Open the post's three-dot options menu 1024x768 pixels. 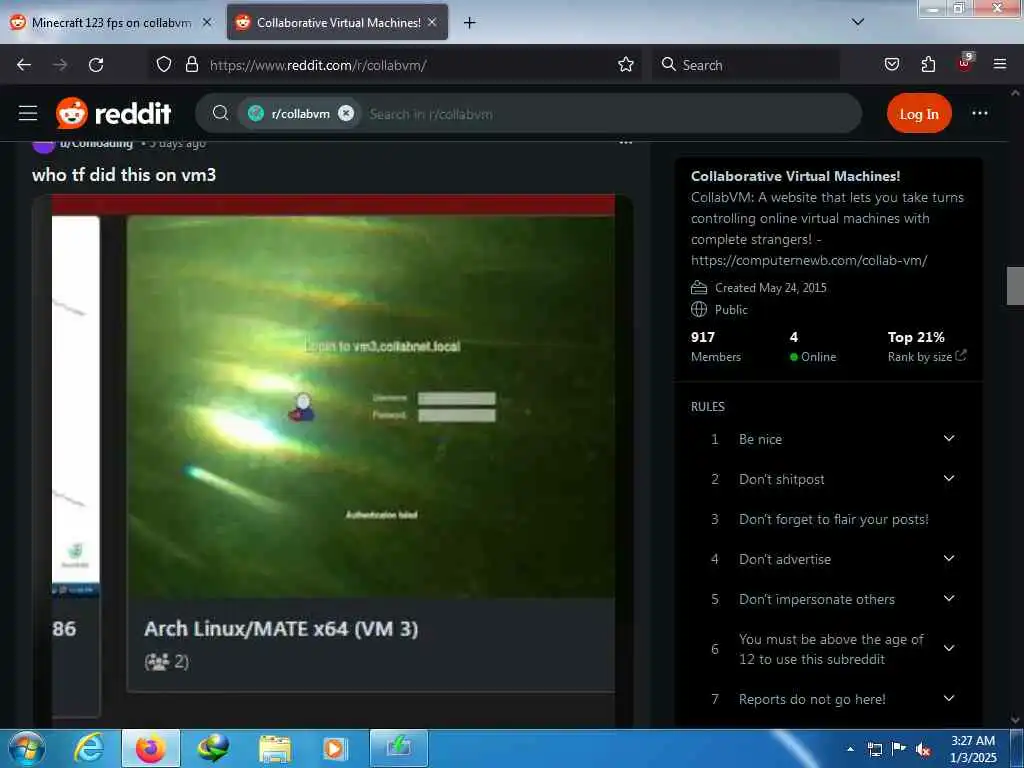pyautogui.click(x=626, y=142)
